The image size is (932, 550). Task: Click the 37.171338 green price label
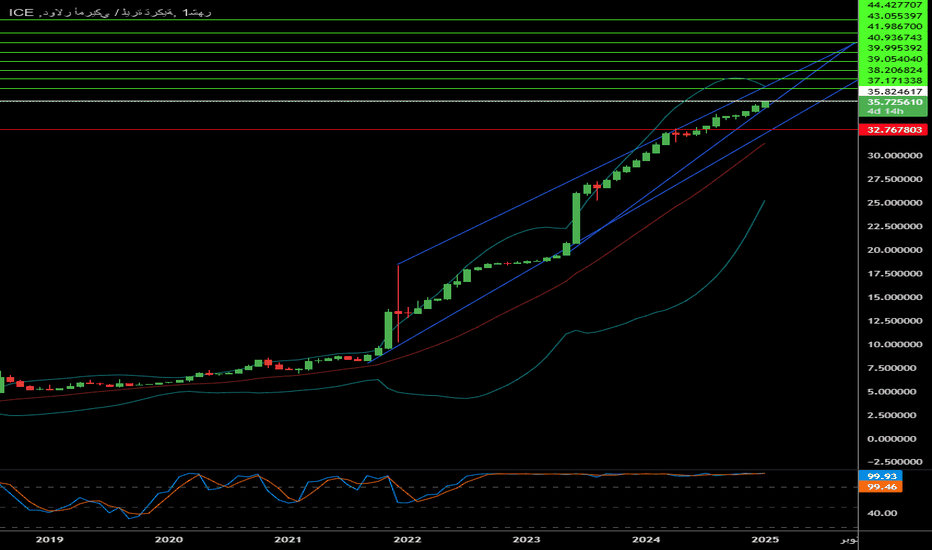pyautogui.click(x=895, y=80)
